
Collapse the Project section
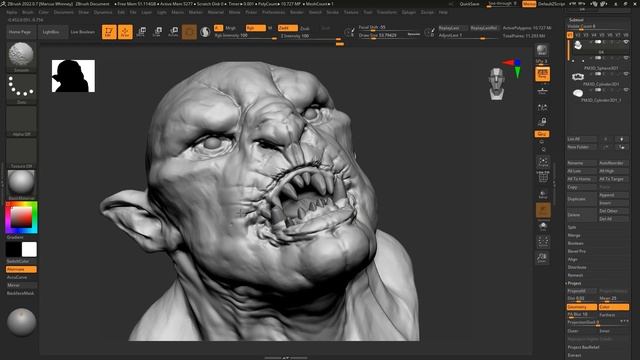tap(574, 283)
